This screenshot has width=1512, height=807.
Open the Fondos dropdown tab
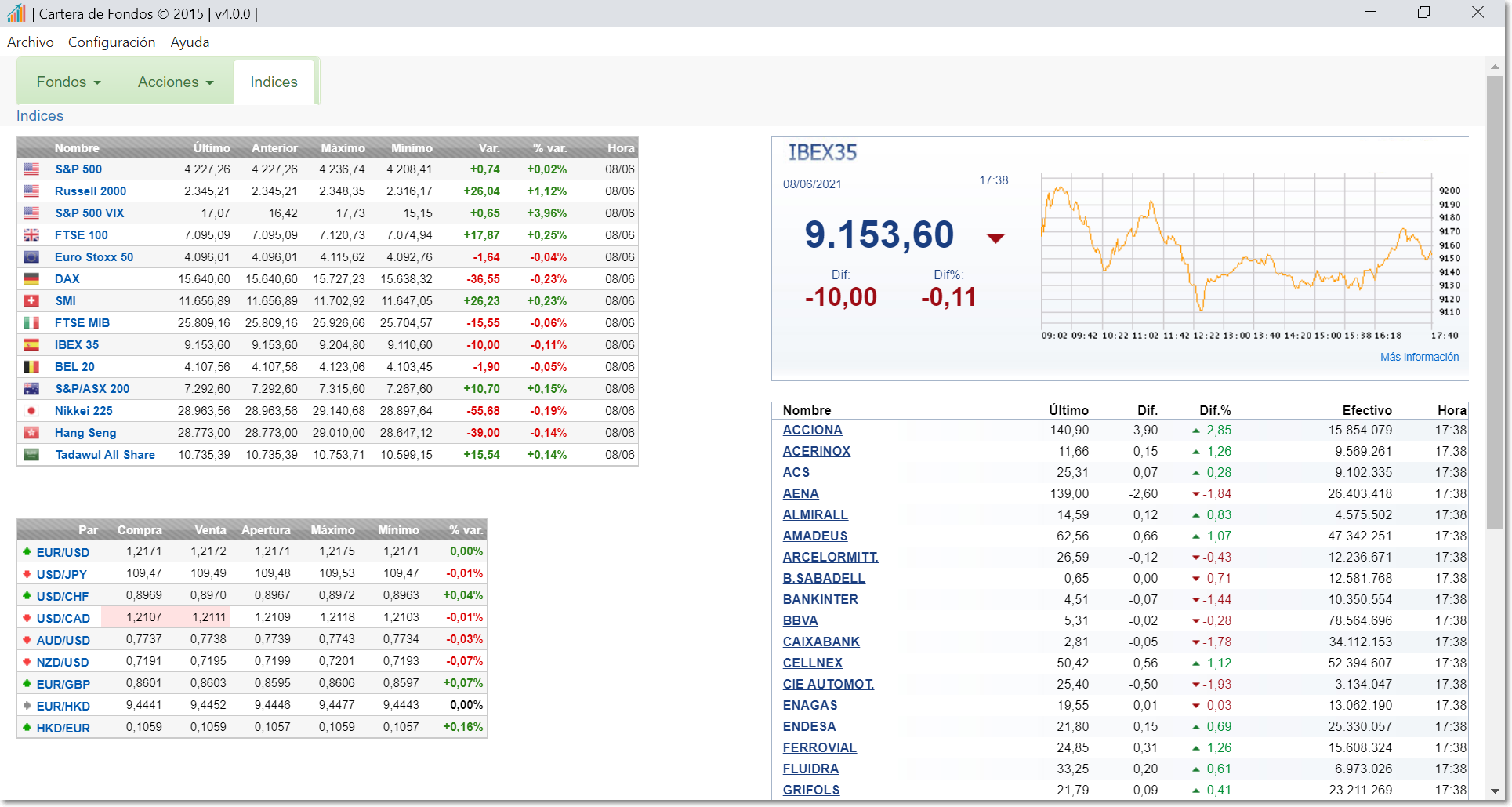point(69,82)
